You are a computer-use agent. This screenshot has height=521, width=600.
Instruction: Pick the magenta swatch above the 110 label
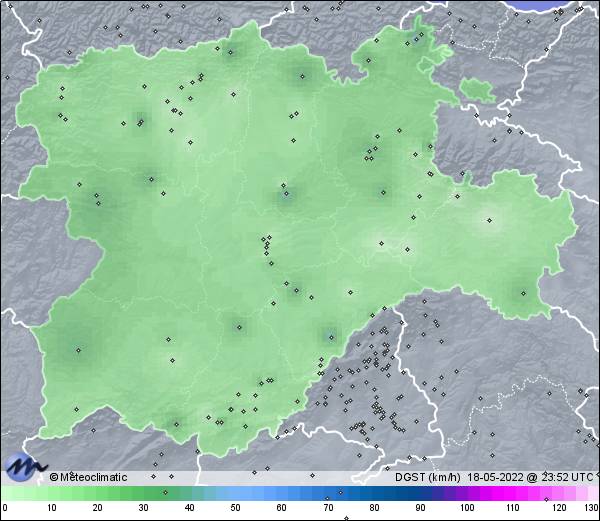[513, 493]
